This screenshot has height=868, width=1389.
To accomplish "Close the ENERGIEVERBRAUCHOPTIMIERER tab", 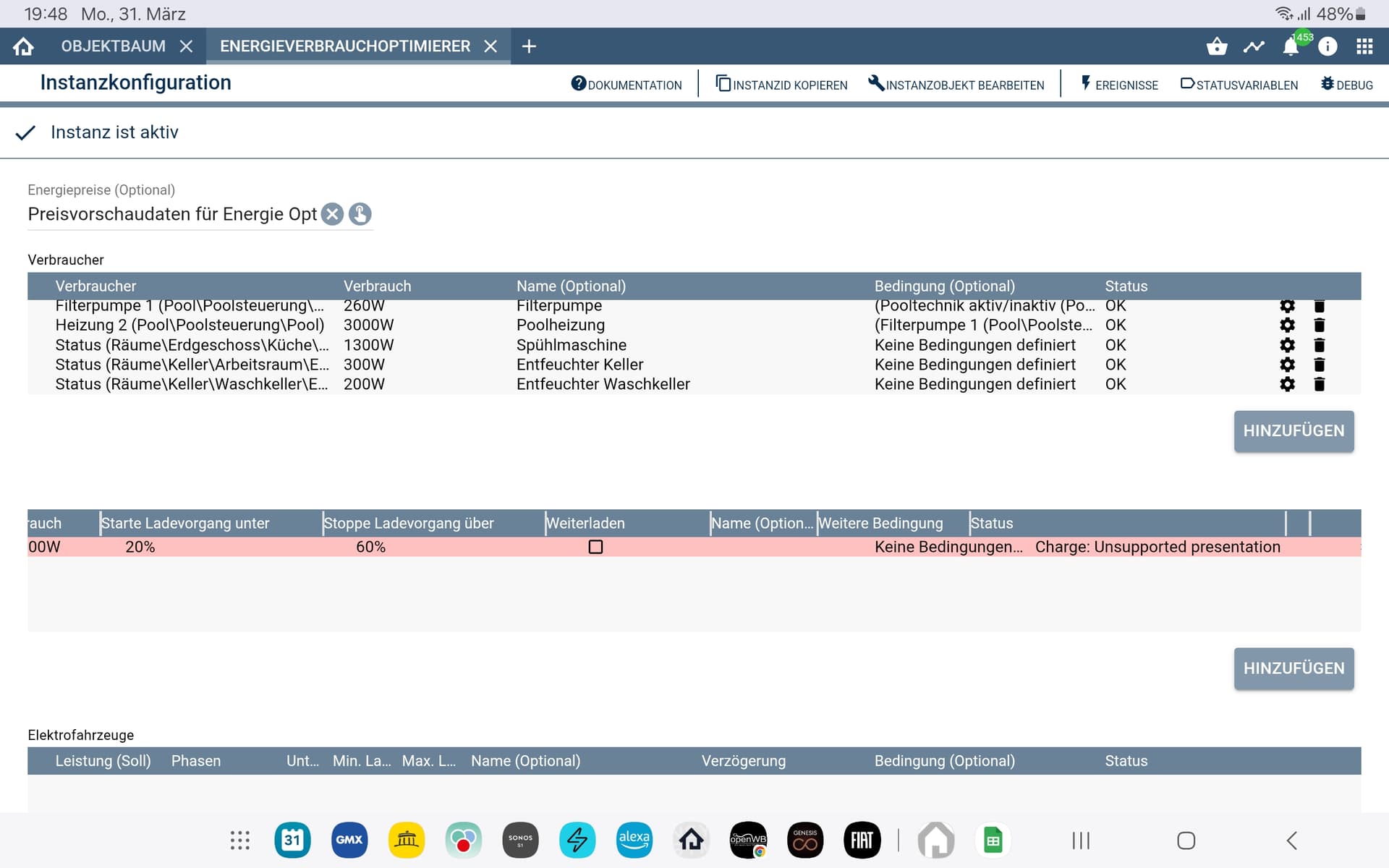I will [490, 46].
